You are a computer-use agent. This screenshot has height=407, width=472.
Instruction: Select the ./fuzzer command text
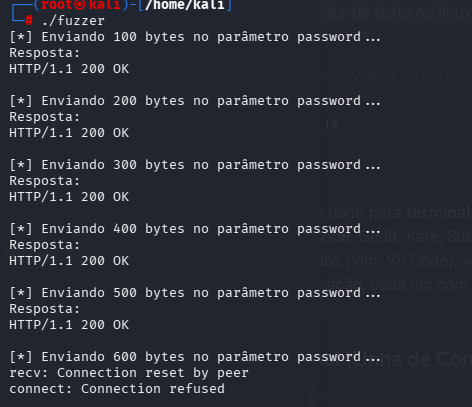point(73,21)
